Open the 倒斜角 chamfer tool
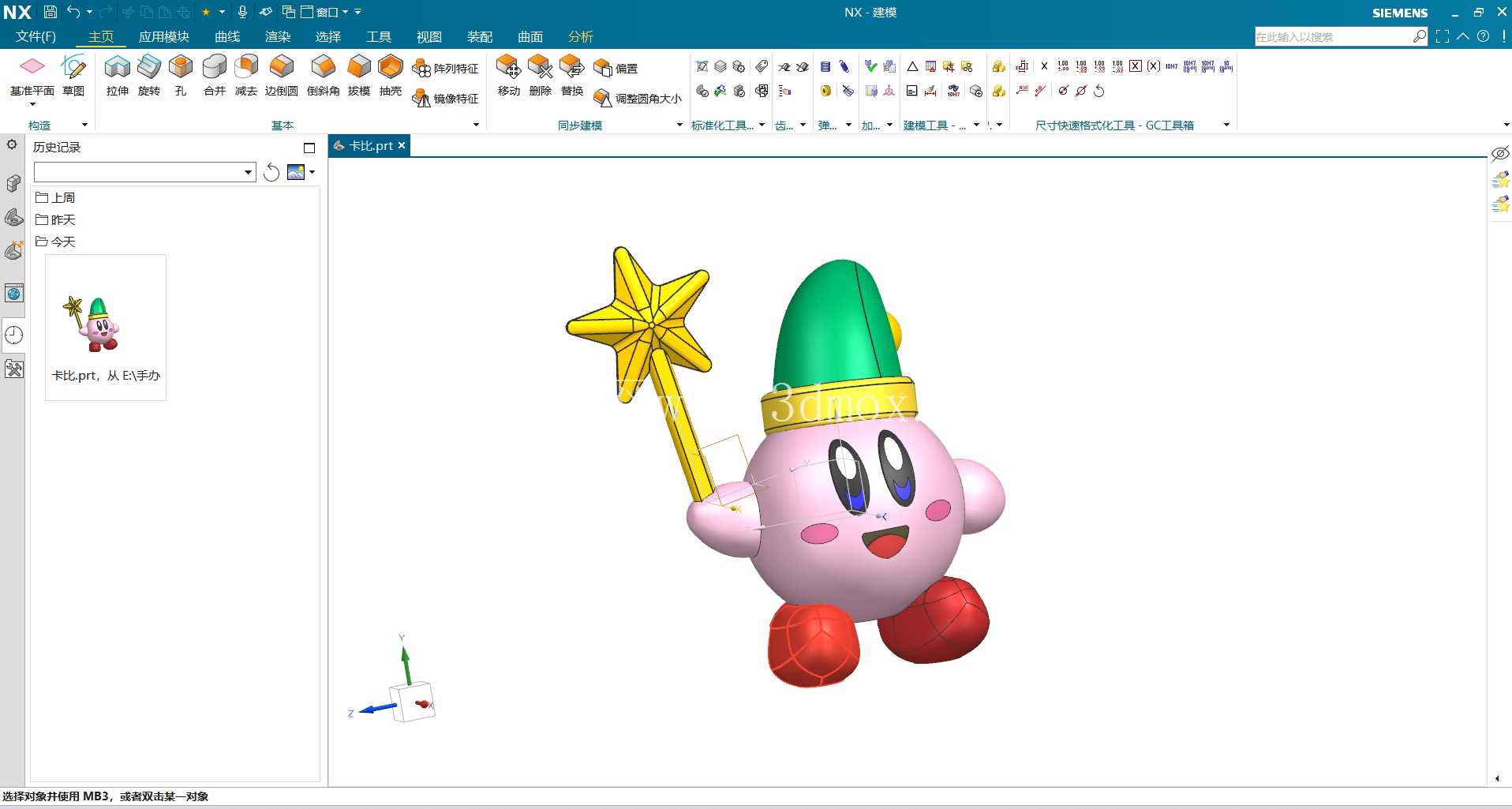Viewport: 1512px width, 809px height. 324,76
